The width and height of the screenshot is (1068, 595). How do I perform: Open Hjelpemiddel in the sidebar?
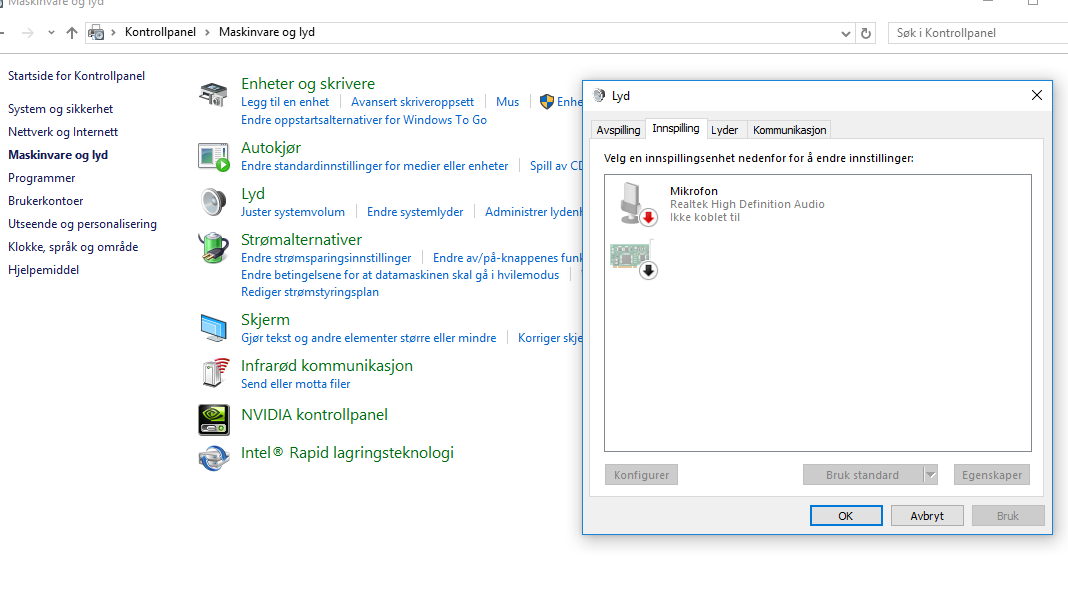point(44,270)
